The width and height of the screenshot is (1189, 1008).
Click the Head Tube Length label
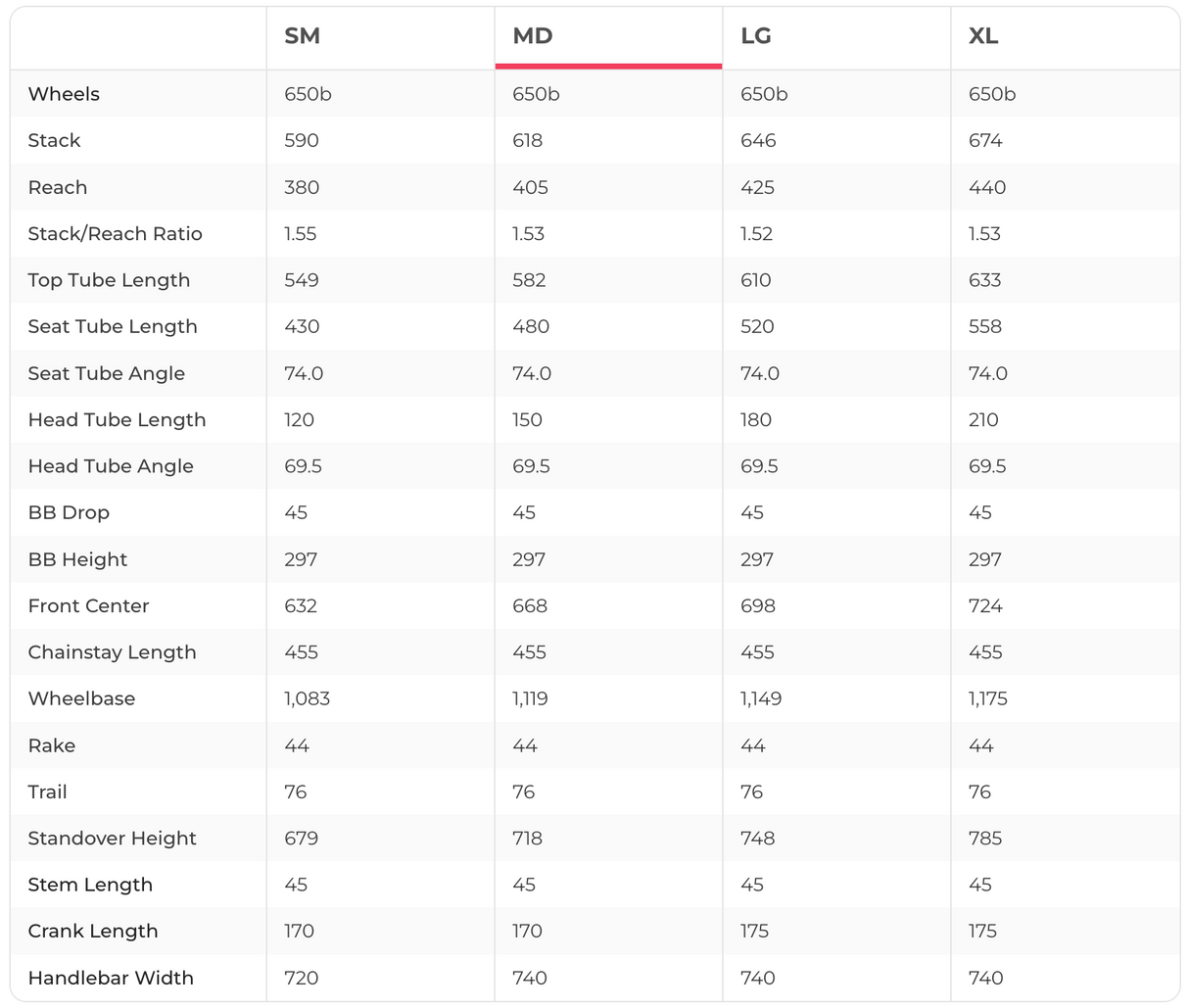tap(117, 420)
